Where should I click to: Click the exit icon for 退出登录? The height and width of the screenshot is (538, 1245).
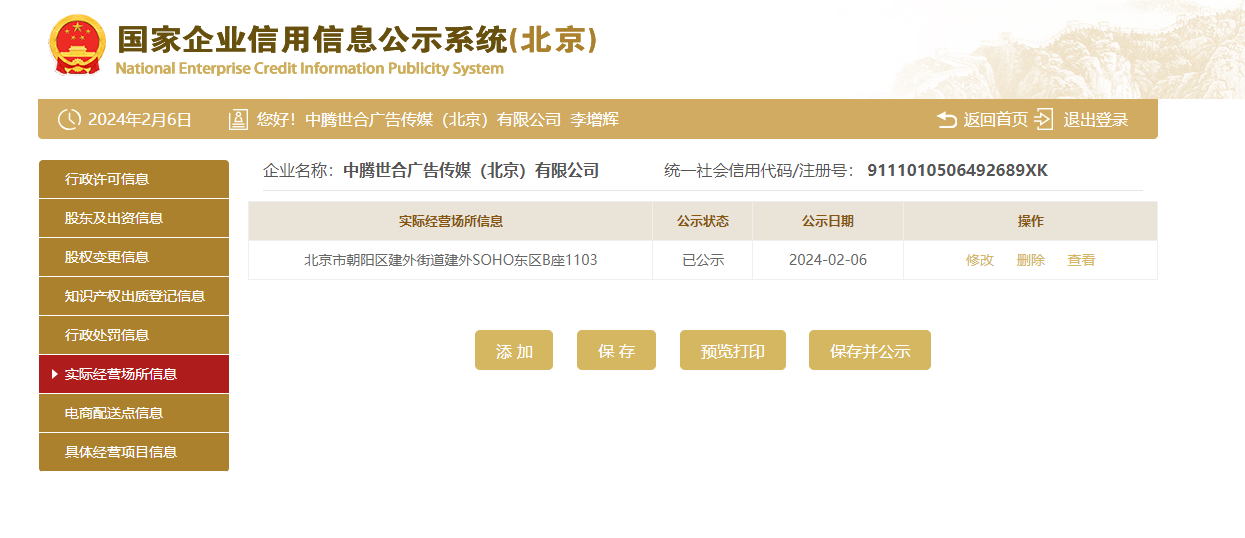1044,120
